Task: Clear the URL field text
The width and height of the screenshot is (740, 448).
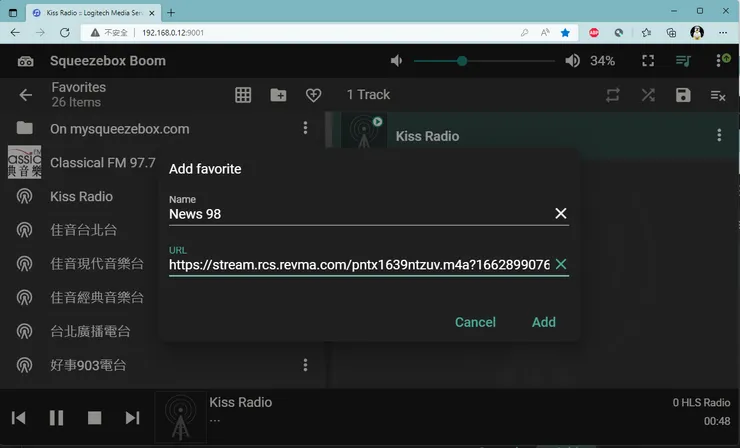Action: click(561, 264)
